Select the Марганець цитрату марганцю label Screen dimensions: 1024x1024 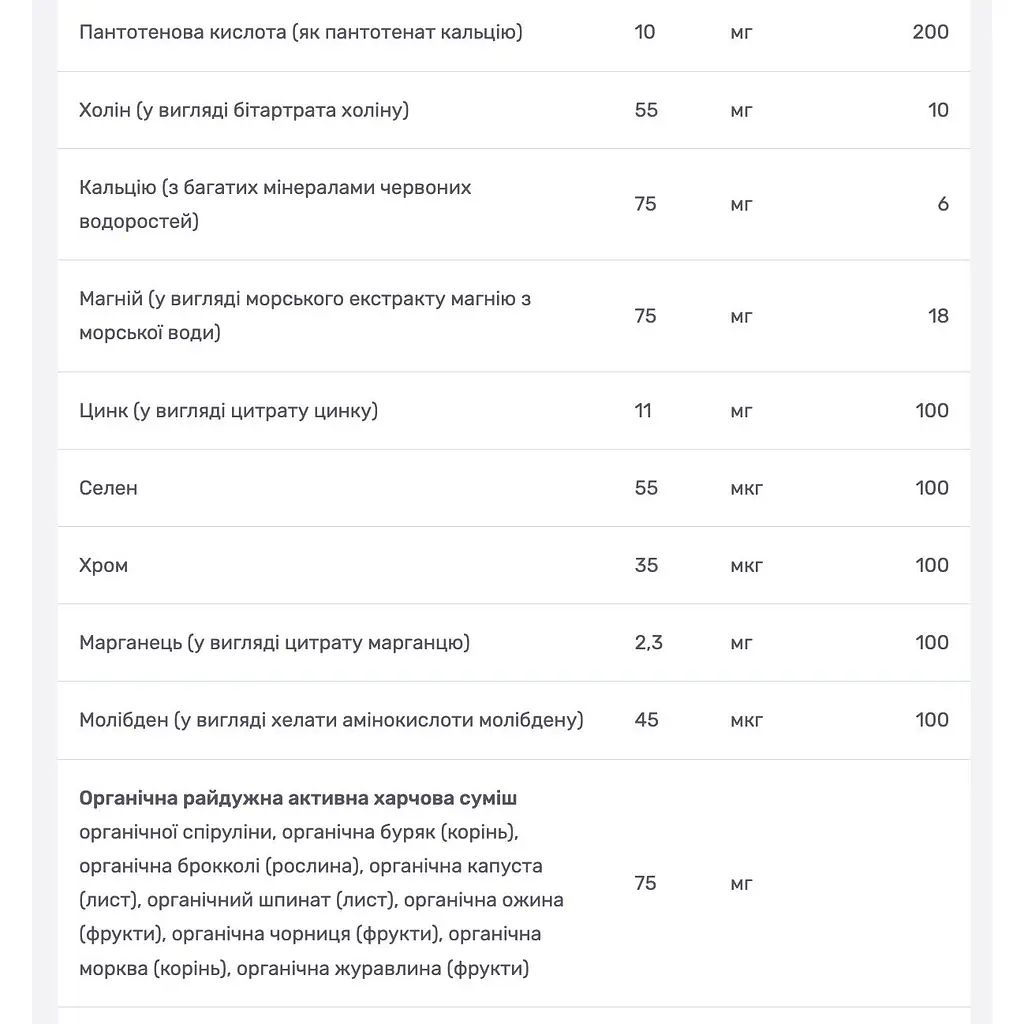tap(275, 643)
